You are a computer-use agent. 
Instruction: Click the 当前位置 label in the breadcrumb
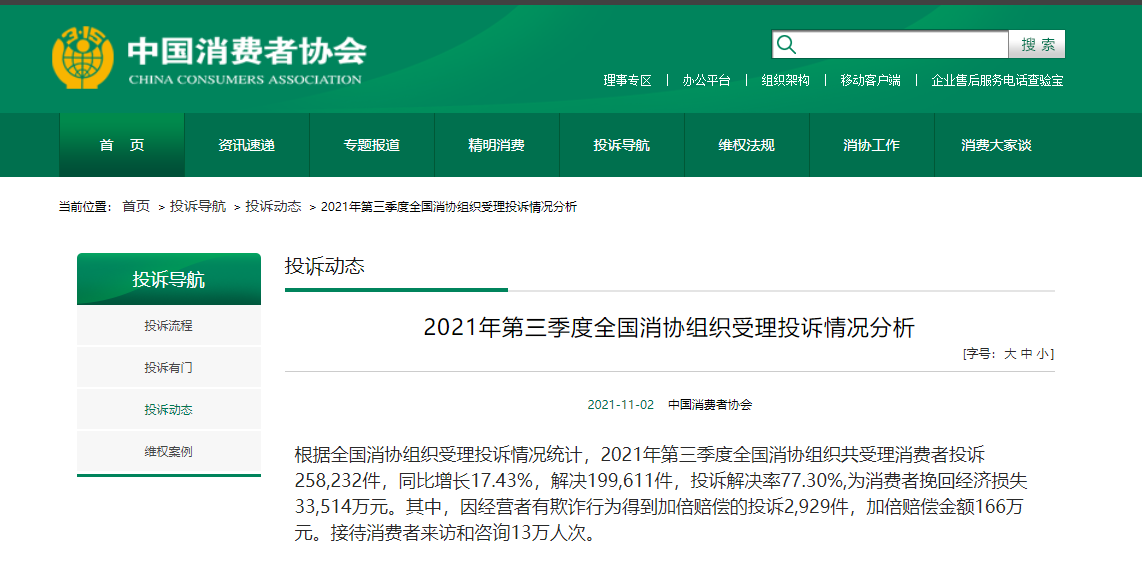click(83, 207)
